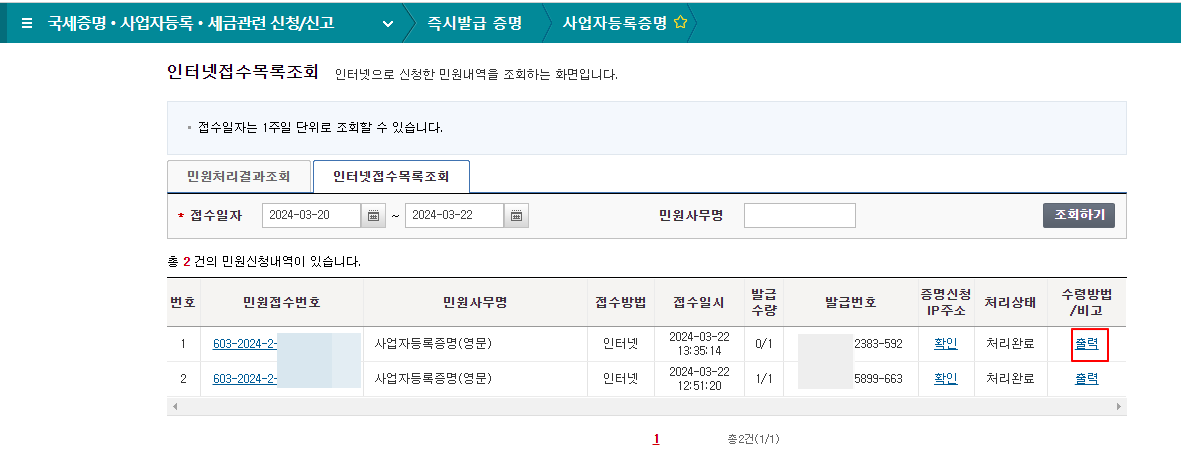Select 인터넷접수목록조회 tab
The height and width of the screenshot is (461, 1181).
click(x=391, y=177)
